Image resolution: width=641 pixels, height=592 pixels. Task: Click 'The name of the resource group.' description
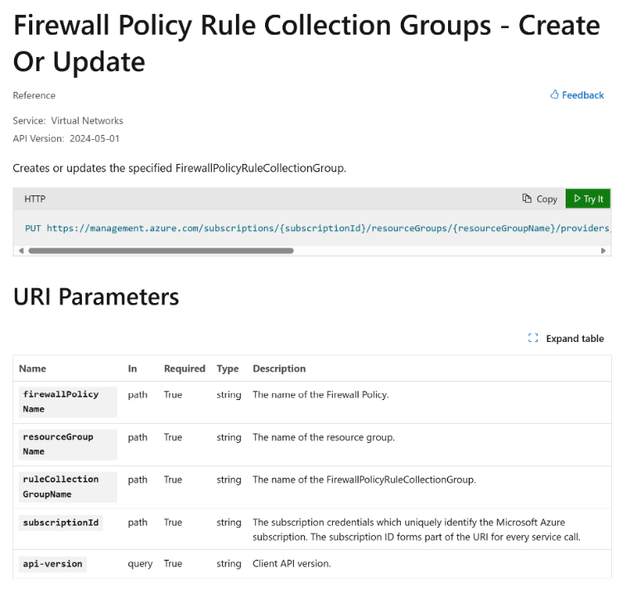pos(323,437)
